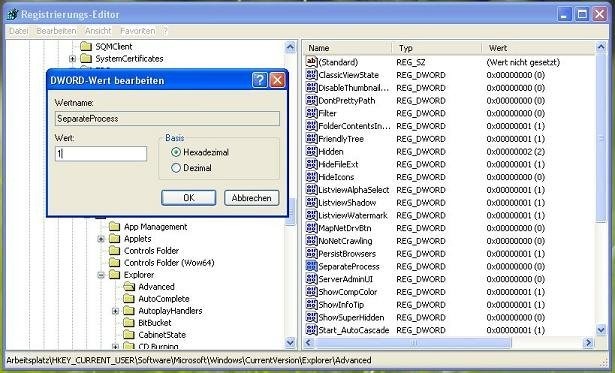Click the (Wert nicht gesetzt) cell

[x=523, y=62]
